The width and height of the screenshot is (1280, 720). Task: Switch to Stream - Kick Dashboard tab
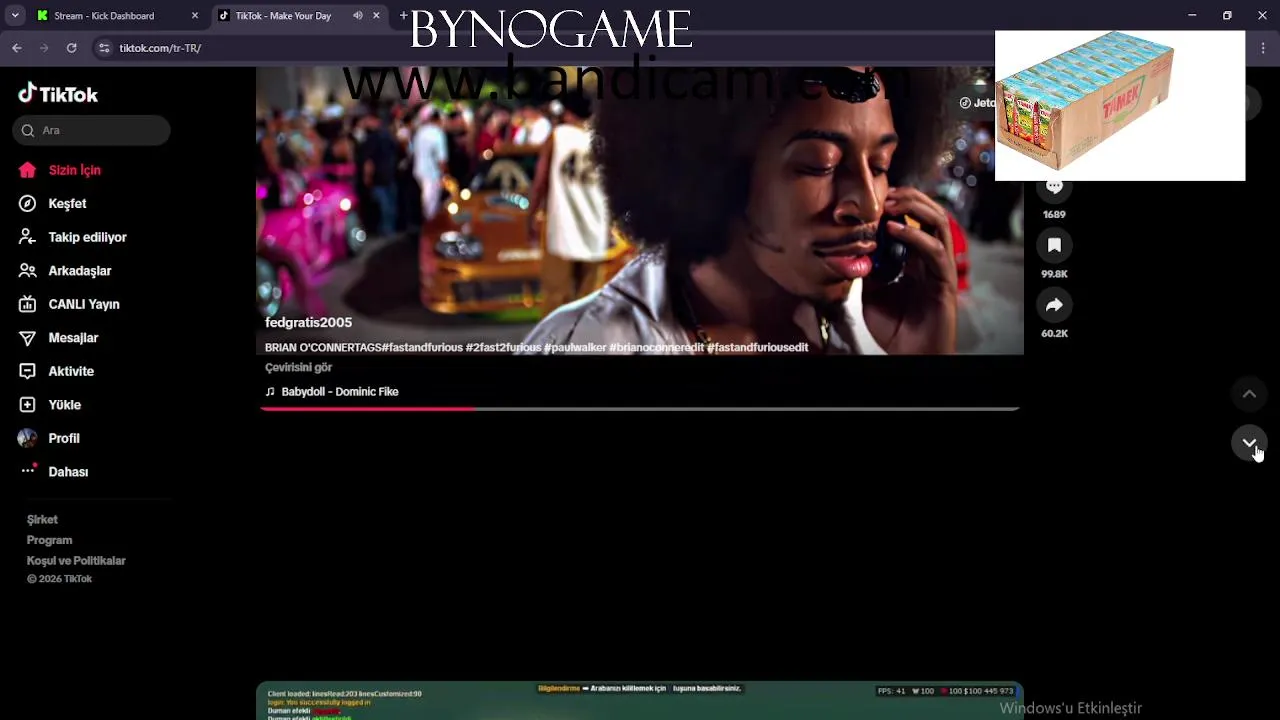click(118, 16)
